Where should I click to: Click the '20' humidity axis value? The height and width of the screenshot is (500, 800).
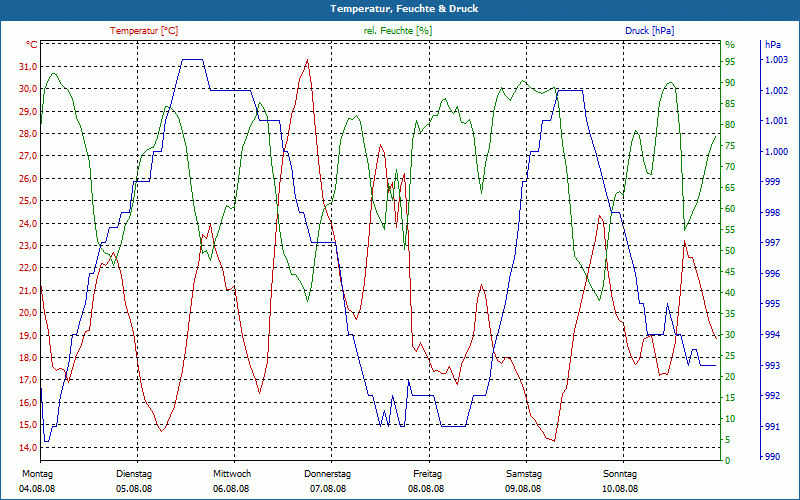pyautogui.click(x=730, y=377)
